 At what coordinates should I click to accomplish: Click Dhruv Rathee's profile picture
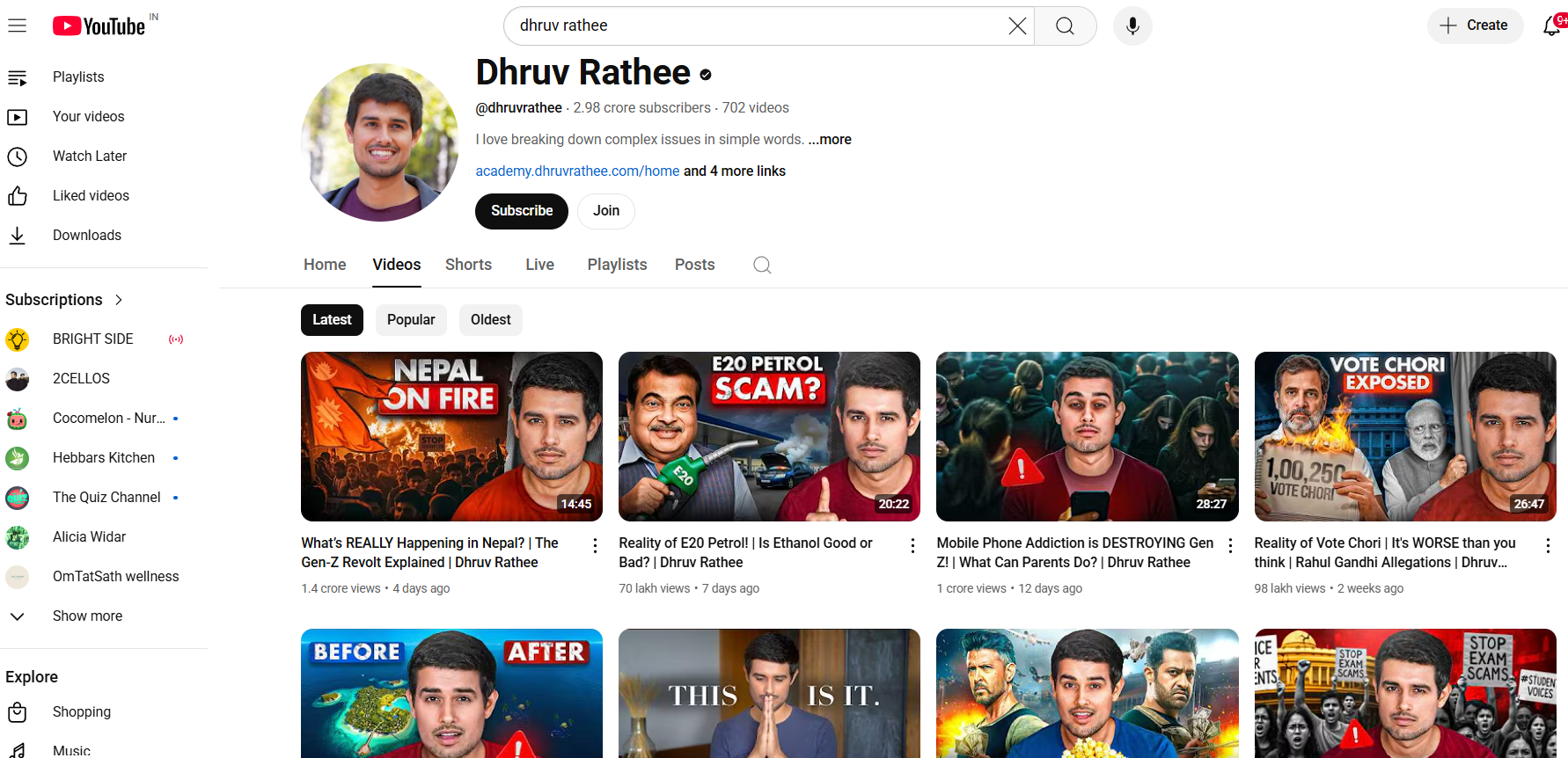(380, 142)
